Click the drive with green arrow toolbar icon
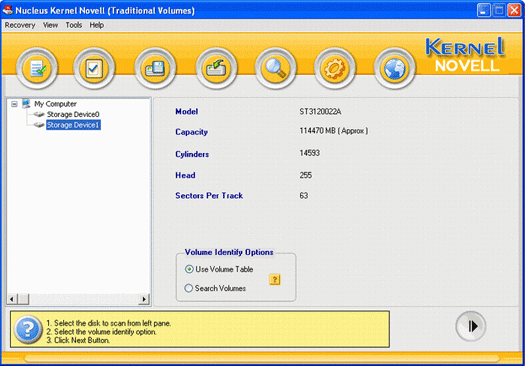The width and height of the screenshot is (525, 366). point(216,68)
